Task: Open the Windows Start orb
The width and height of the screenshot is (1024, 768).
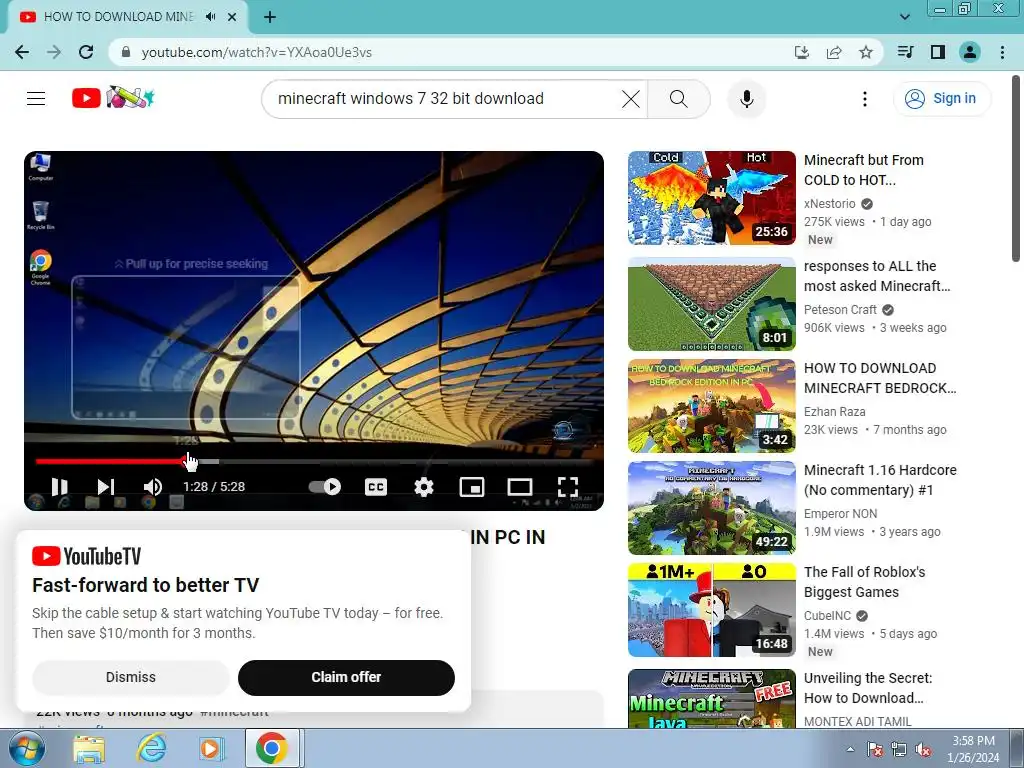Action: coord(27,748)
